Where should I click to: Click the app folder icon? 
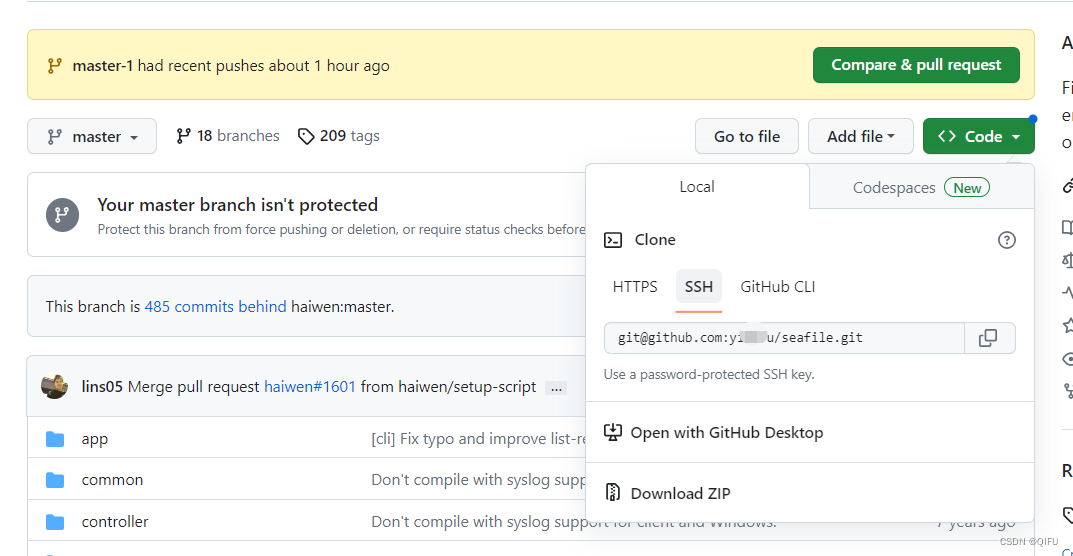click(55, 439)
